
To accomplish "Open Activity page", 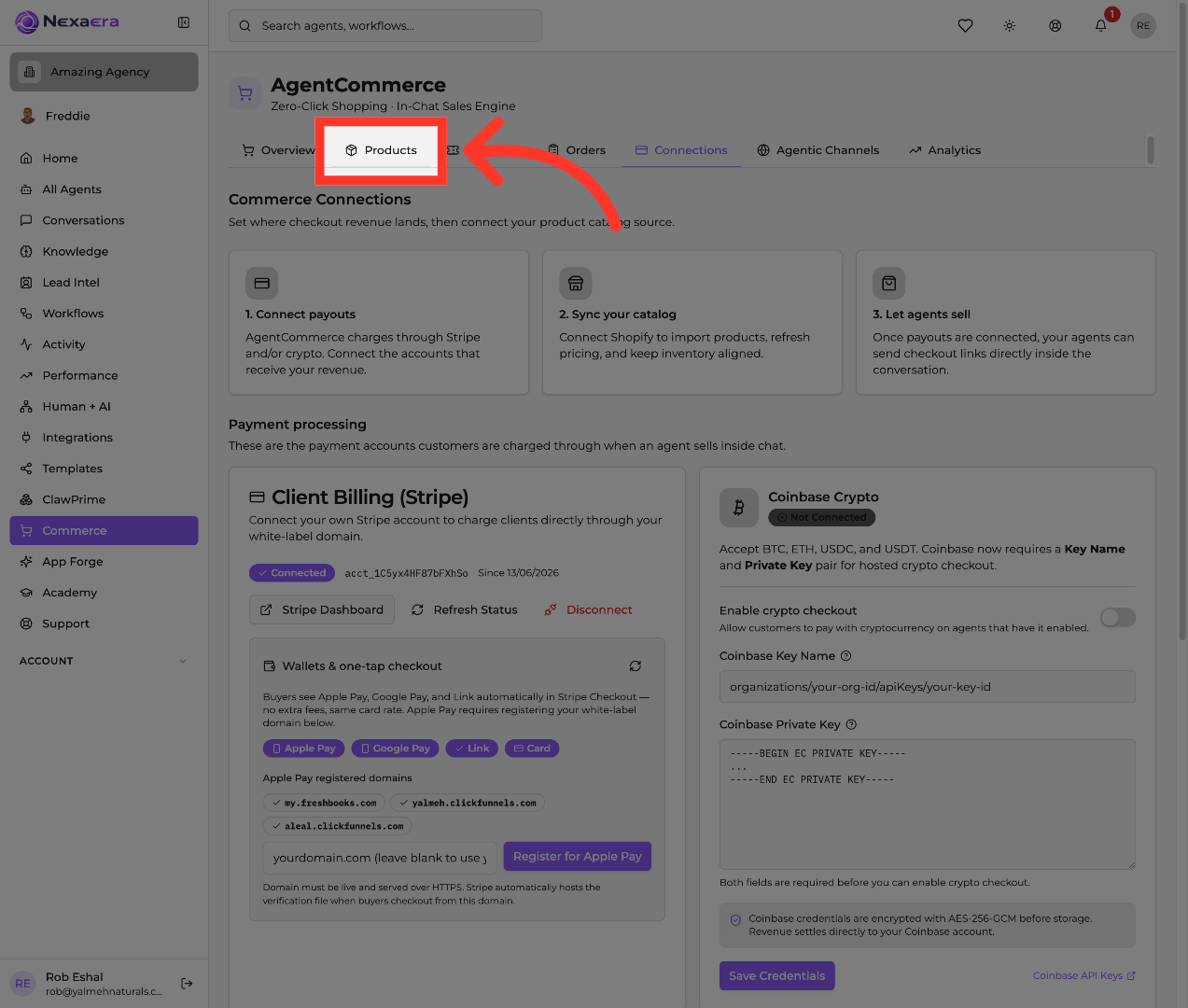I will point(104,344).
